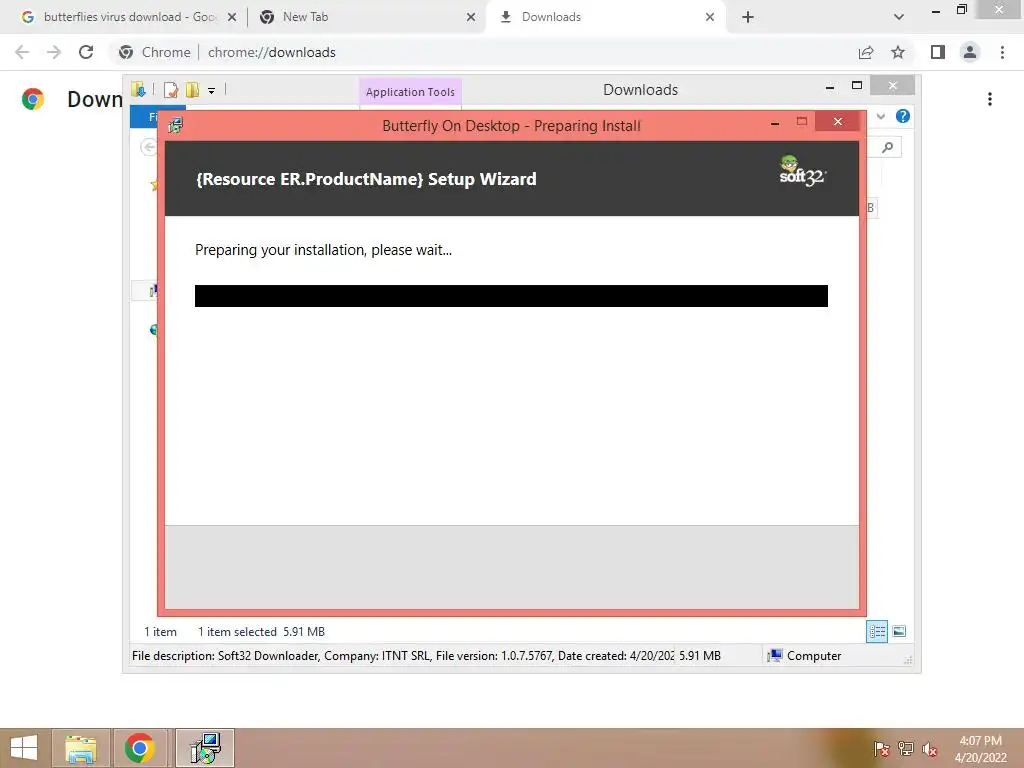Viewport: 1024px width, 768px height.
Task: Click Explorer Properties quick access icon
Action: click(170, 89)
